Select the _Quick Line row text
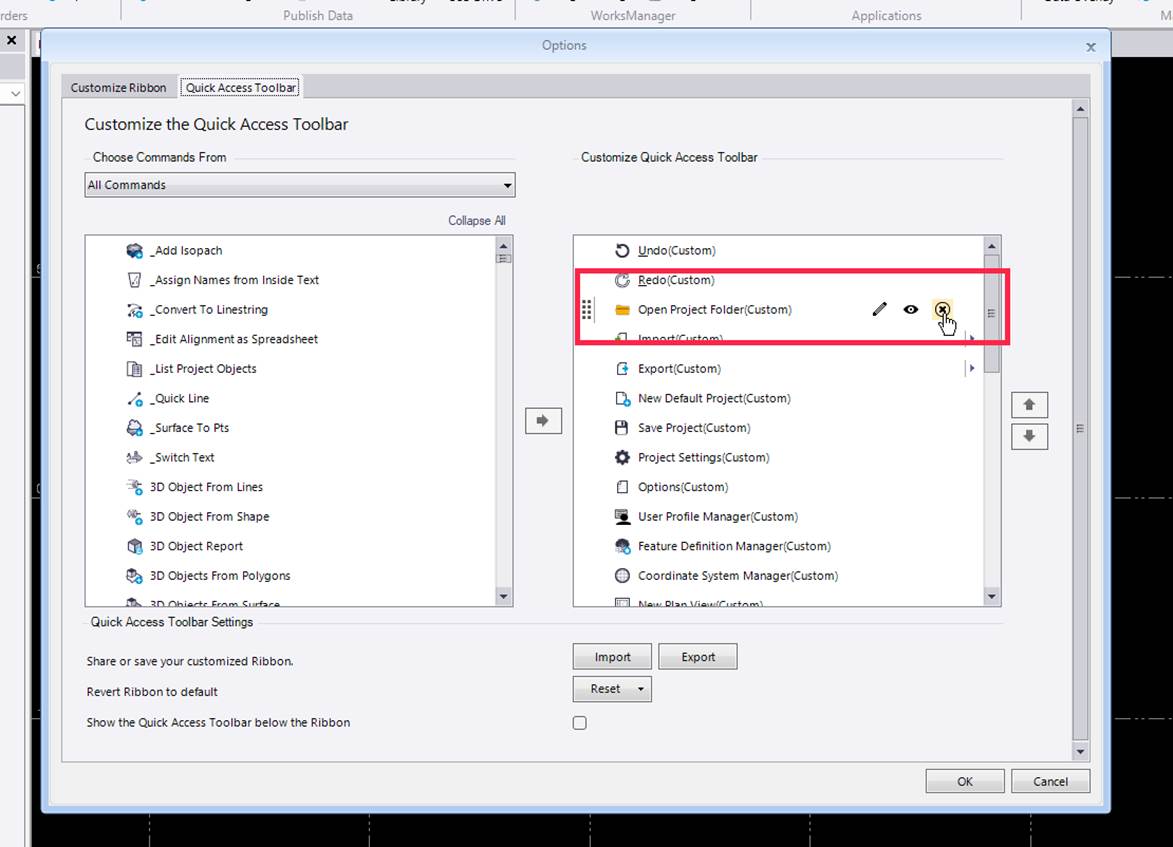The width and height of the screenshot is (1173, 847). point(180,399)
